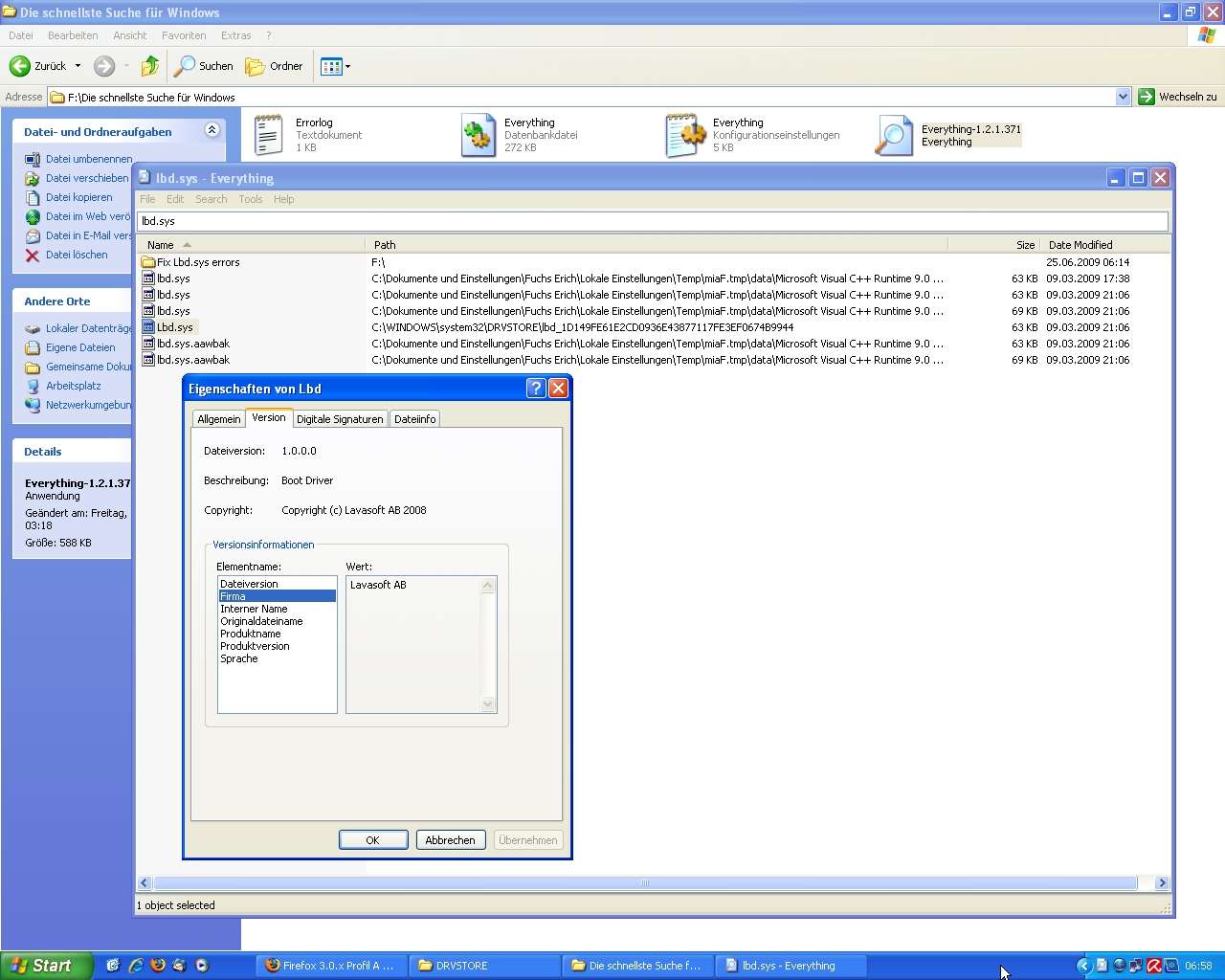Select Firma in Elementname list
Viewport: 1225px width, 980px height.
[x=278, y=596]
